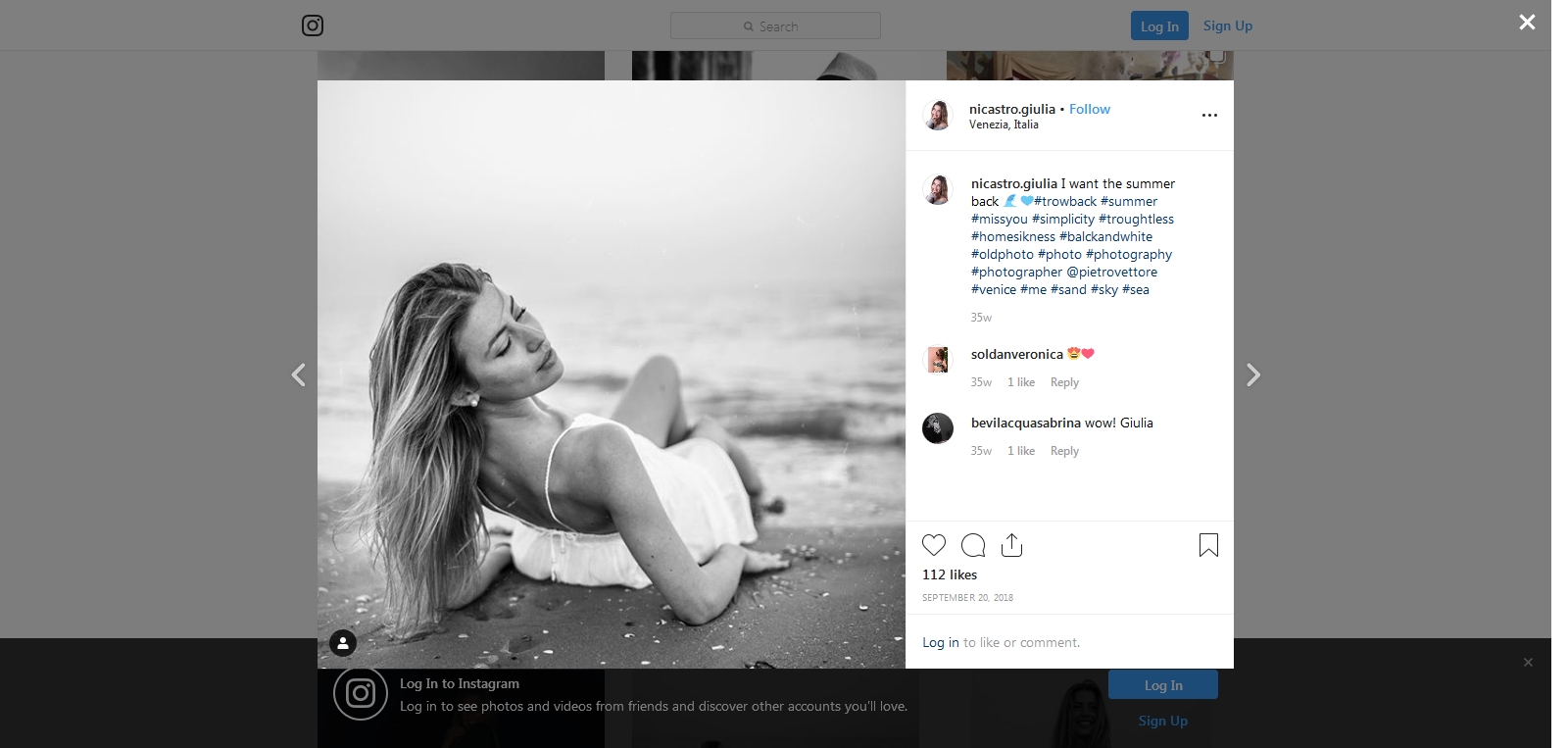Image resolution: width=1568 pixels, height=748 pixels.
Task: Open nicastro.giulia profile picture in header
Action: pos(938,115)
